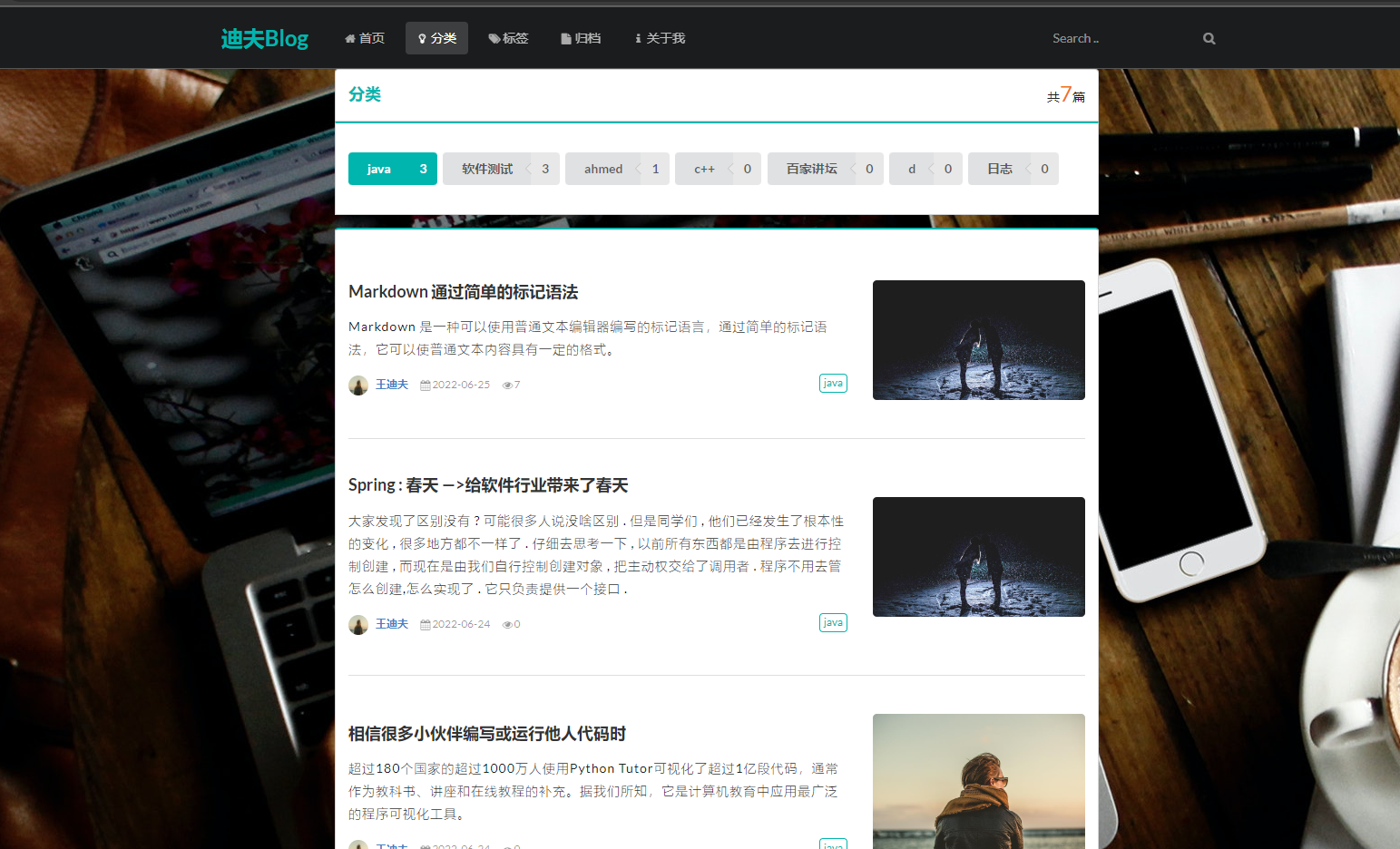
Task: Click the lightbulb icon on 分类 tab
Action: (x=423, y=37)
